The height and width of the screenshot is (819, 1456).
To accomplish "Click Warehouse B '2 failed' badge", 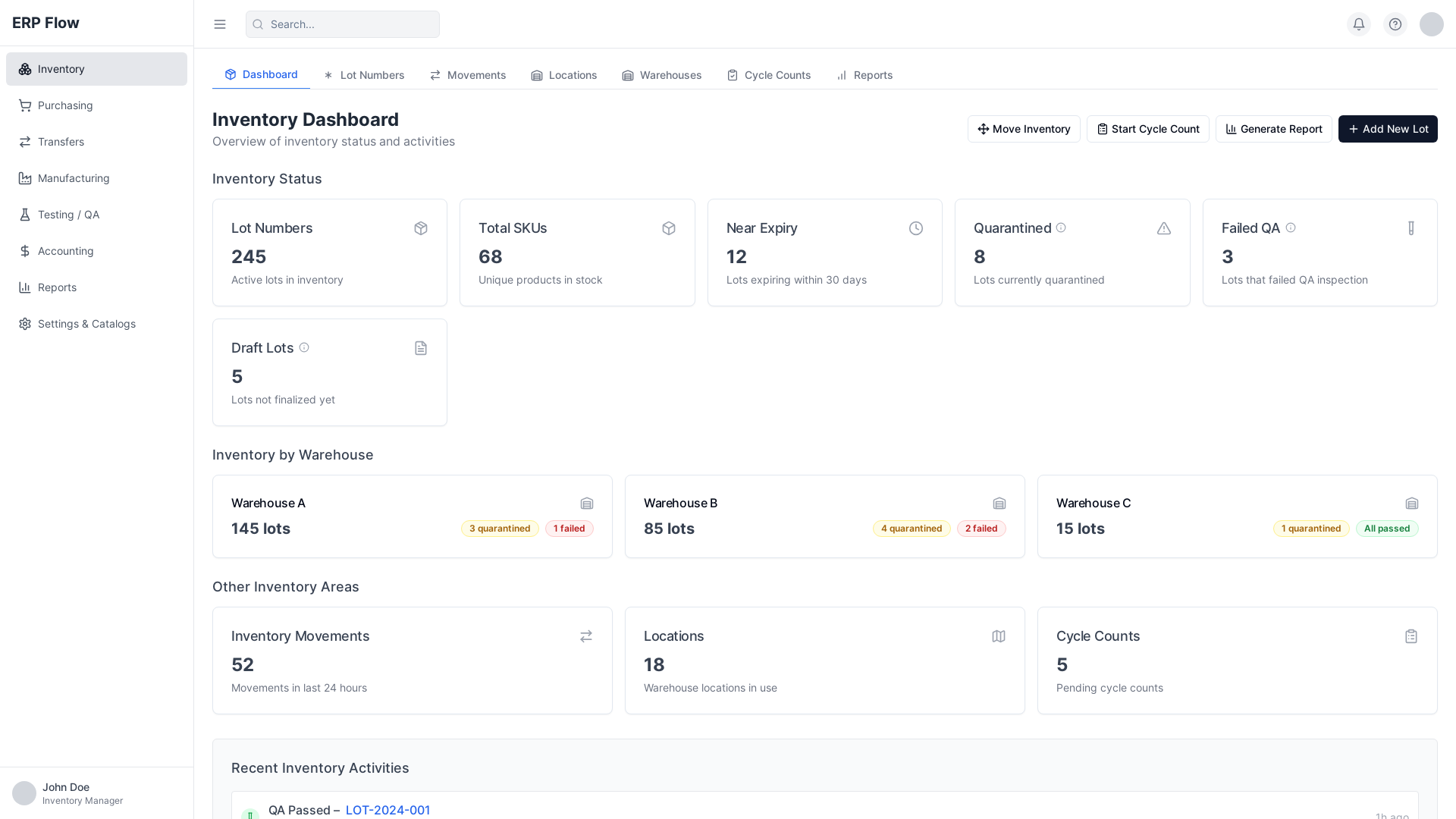I will [981, 529].
